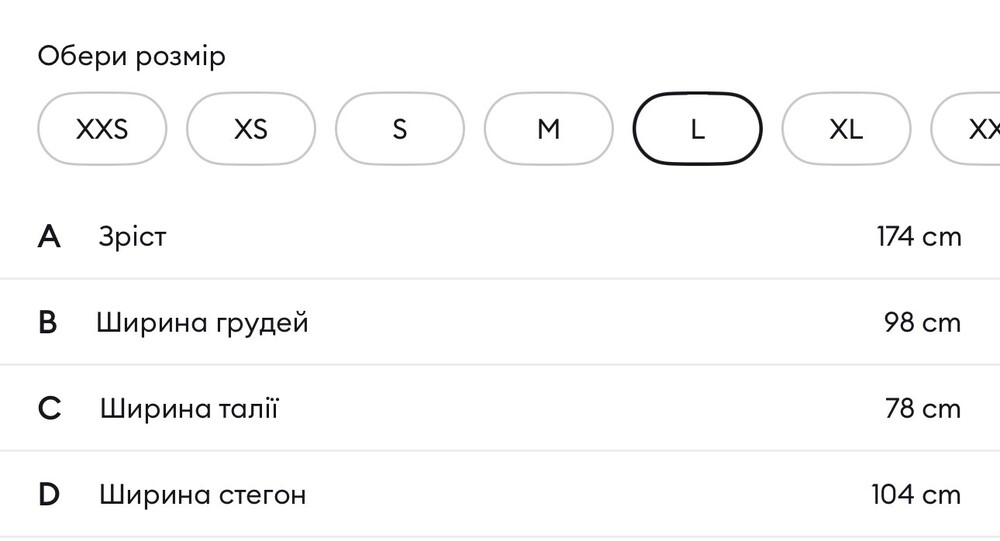
Task: Click the Зріст row label
Action: coord(132,237)
